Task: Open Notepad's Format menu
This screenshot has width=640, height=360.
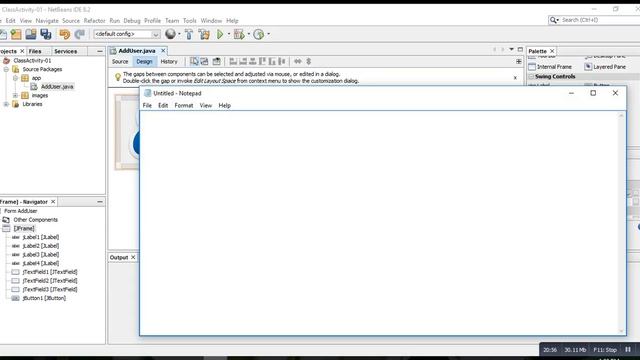Action: point(184,105)
